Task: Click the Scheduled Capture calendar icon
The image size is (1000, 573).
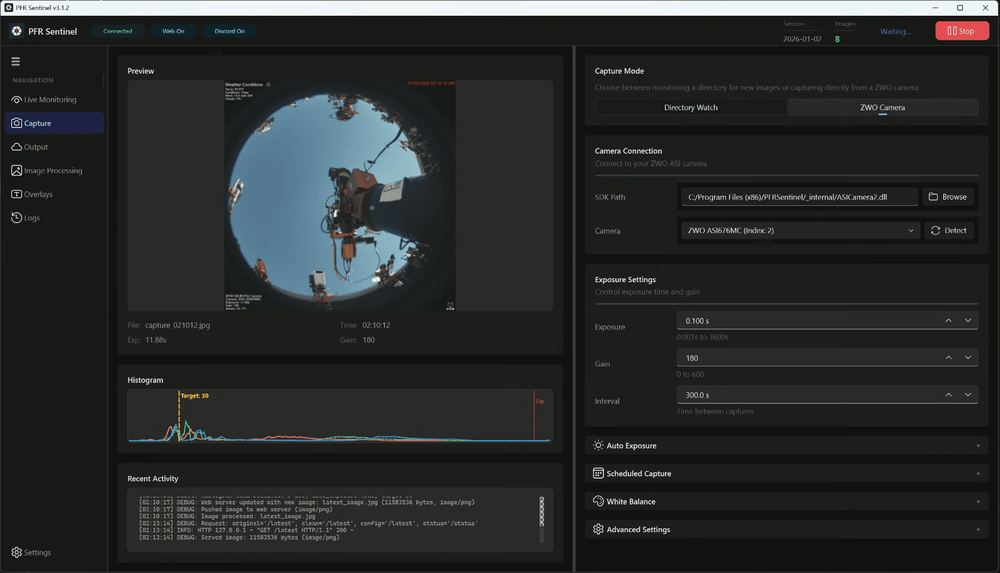Action: click(598, 473)
